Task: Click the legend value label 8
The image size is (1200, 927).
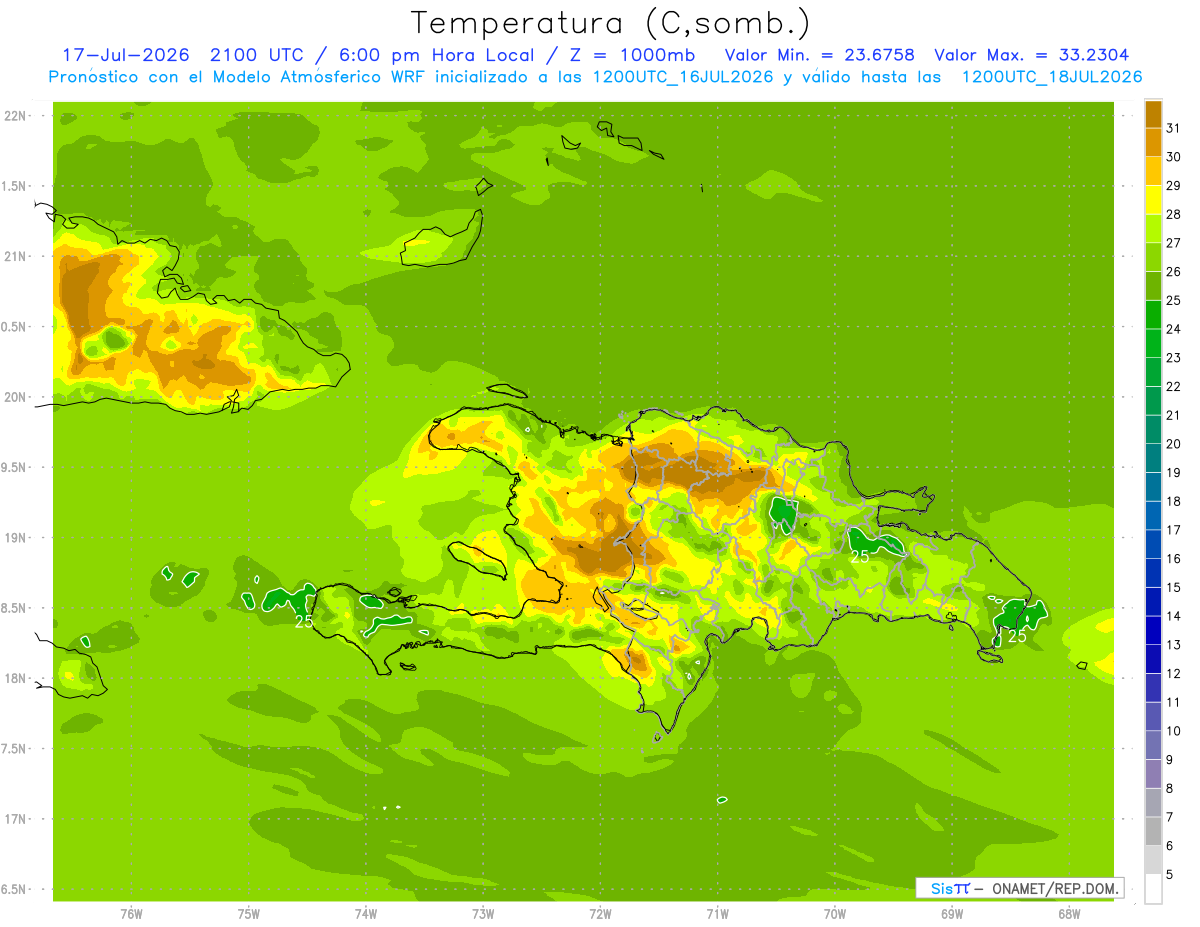Action: tap(1170, 789)
